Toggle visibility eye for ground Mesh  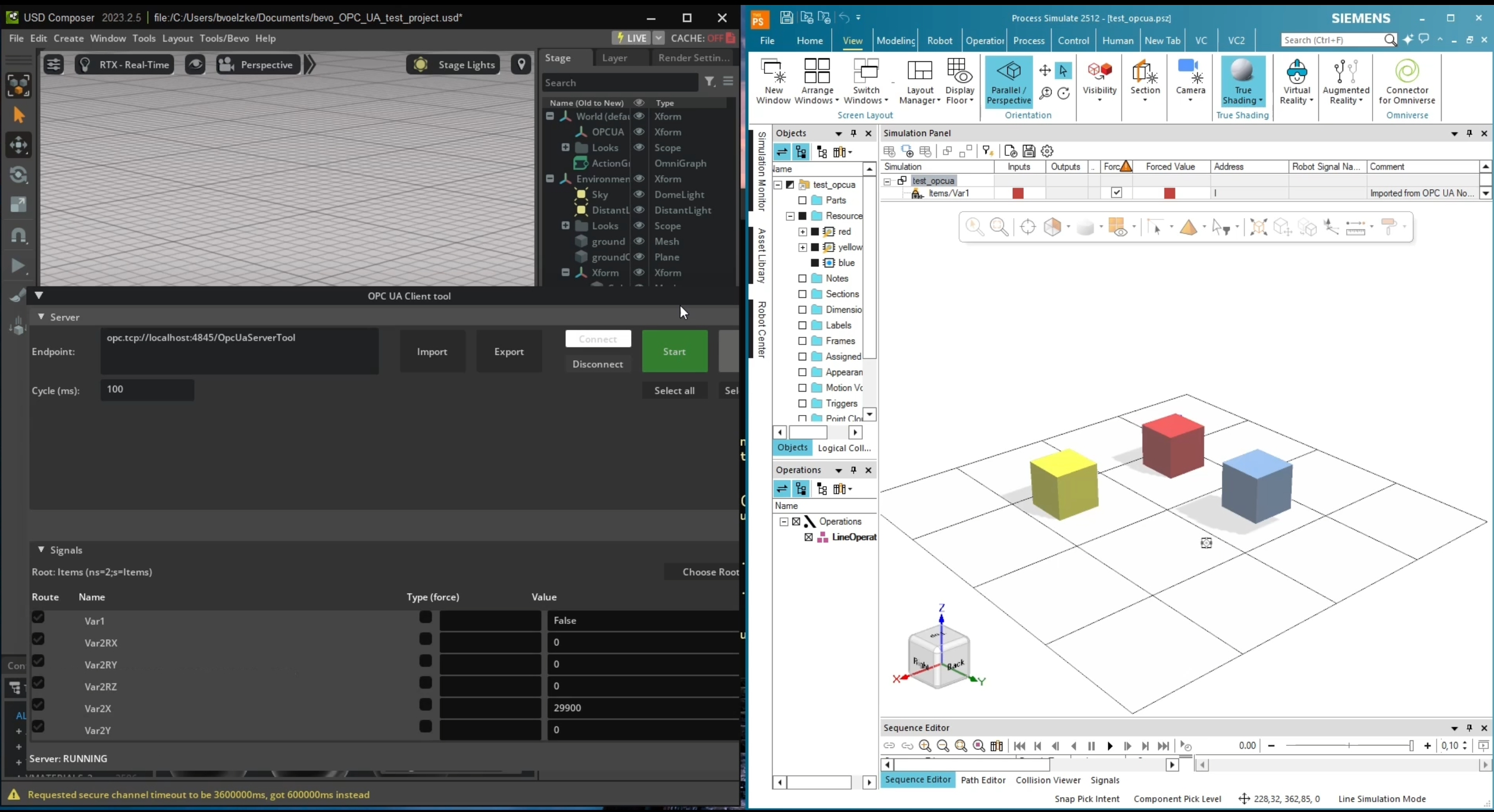click(x=639, y=241)
